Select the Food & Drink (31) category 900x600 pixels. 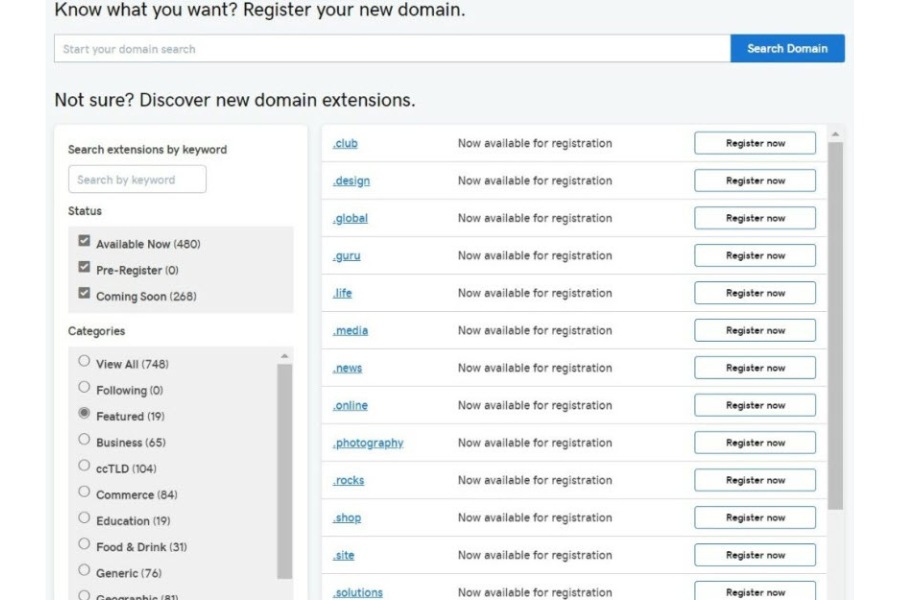tap(84, 544)
